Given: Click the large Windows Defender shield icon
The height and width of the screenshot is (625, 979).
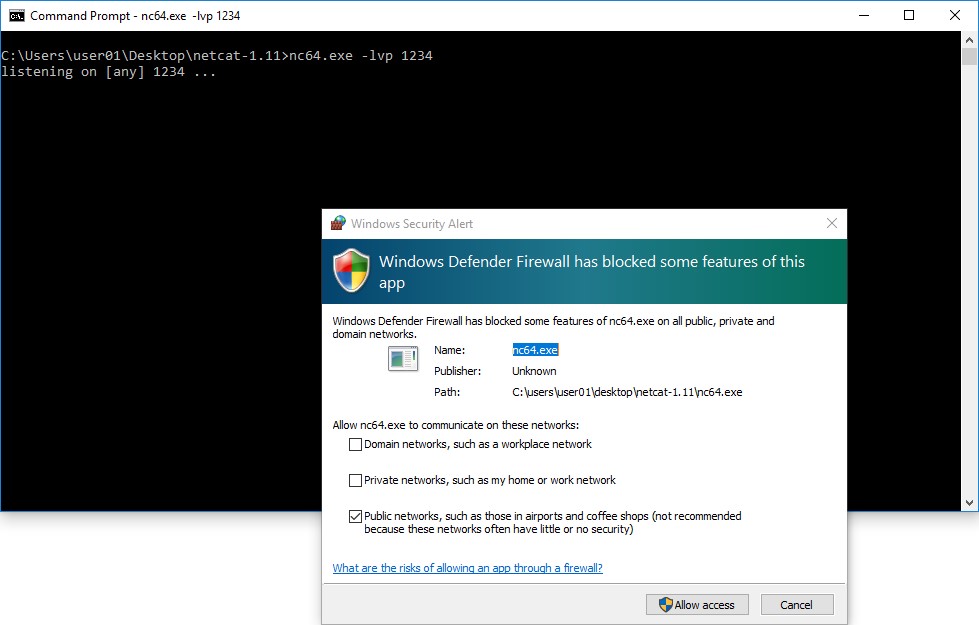Looking at the screenshot, I should pyautogui.click(x=351, y=271).
